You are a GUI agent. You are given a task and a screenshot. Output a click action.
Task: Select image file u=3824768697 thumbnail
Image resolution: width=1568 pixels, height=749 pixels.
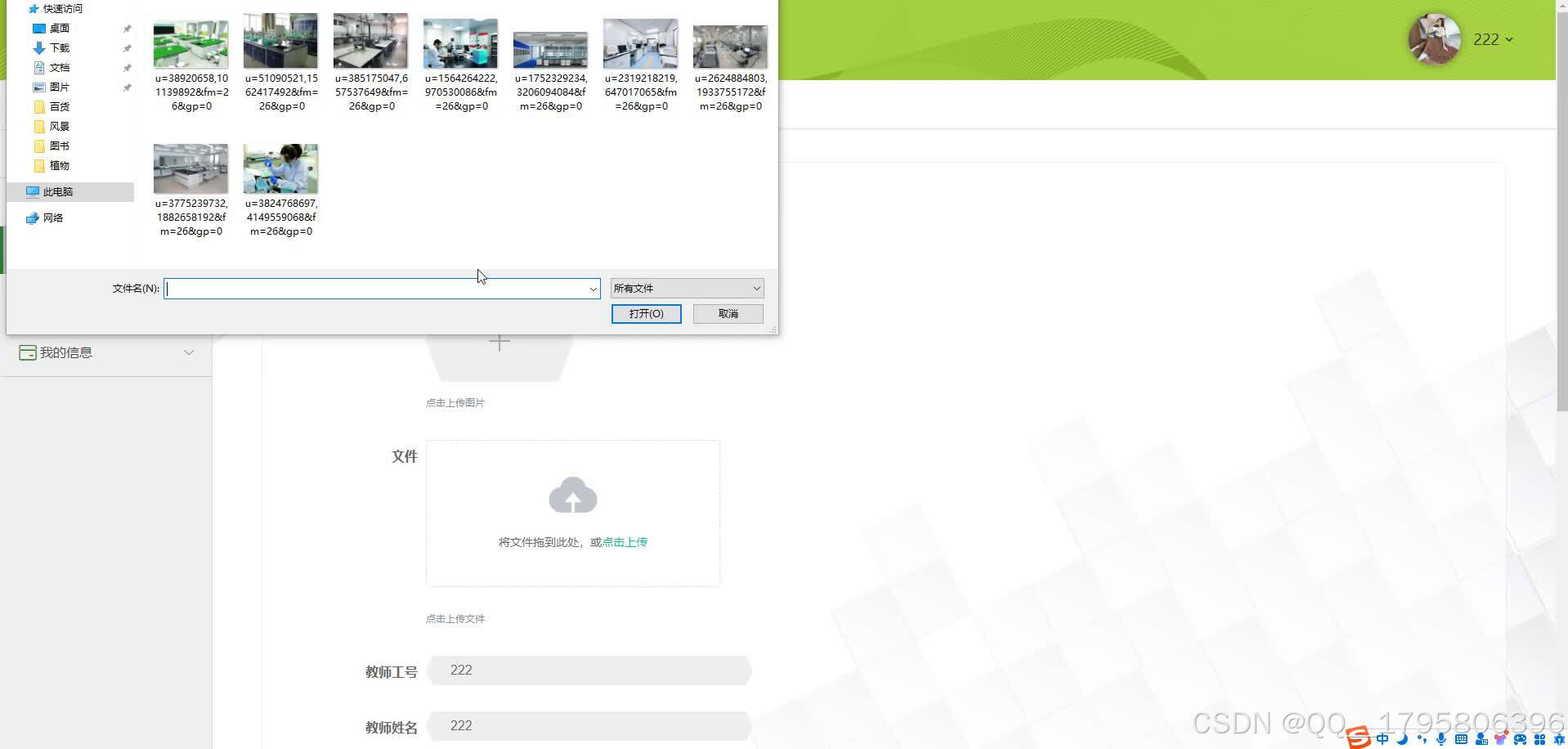(x=280, y=168)
